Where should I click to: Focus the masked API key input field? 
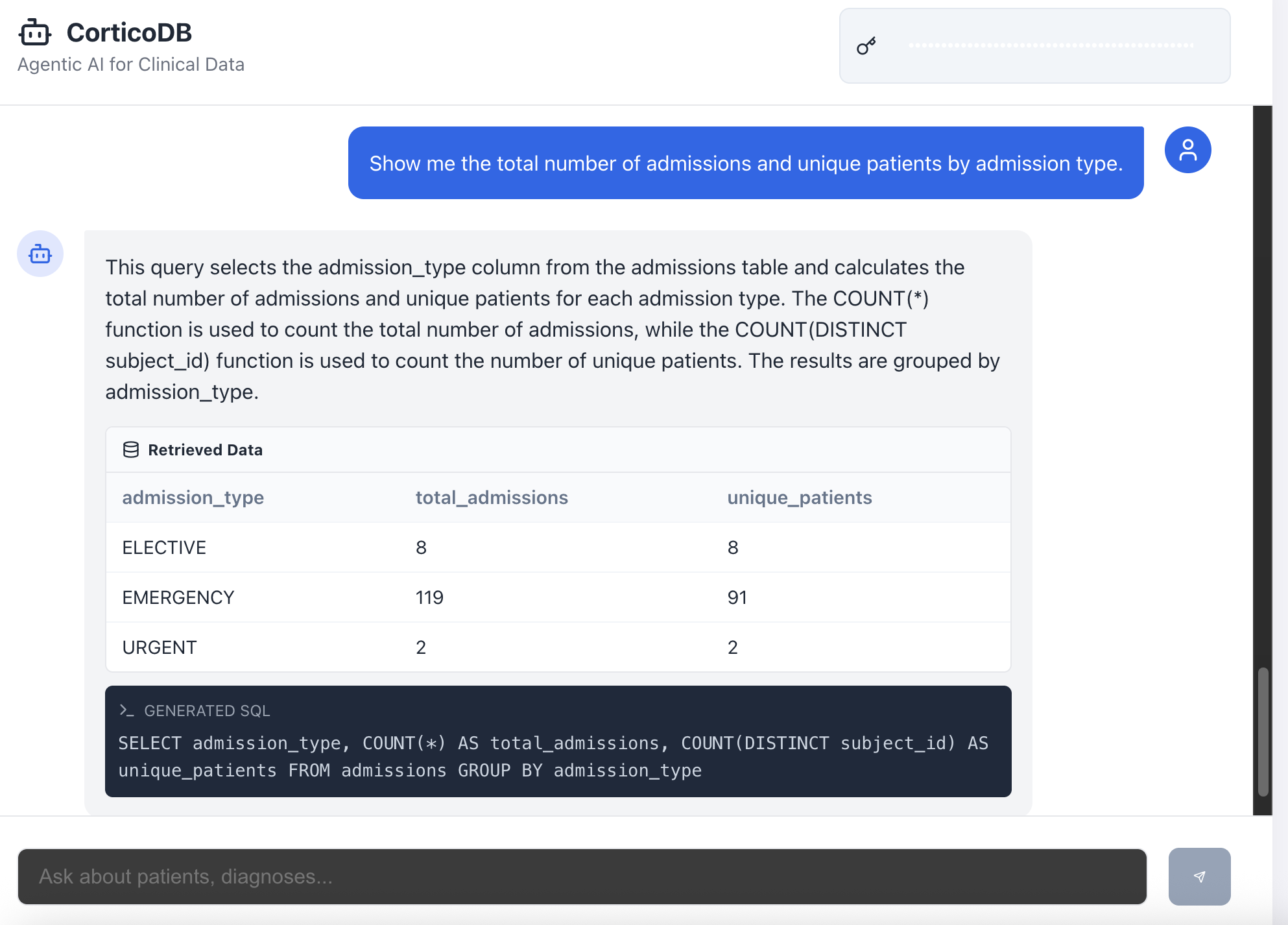[x=1051, y=46]
